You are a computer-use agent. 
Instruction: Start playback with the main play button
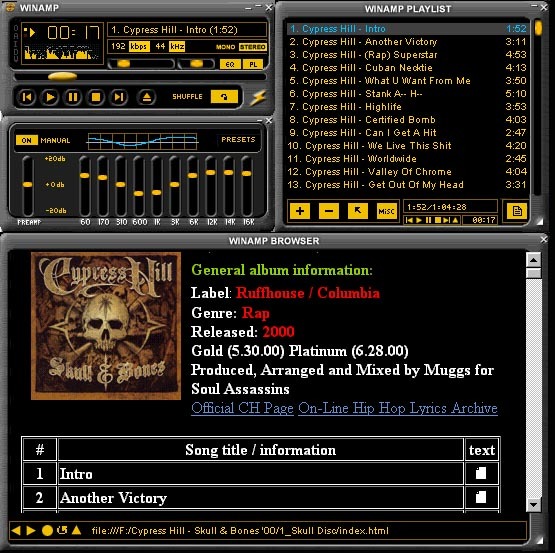click(x=50, y=97)
